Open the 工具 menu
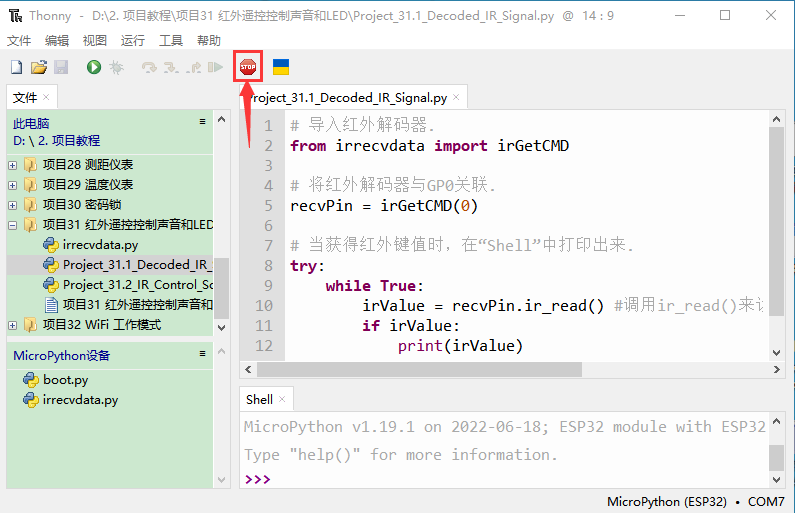795x513 pixels. (171, 41)
